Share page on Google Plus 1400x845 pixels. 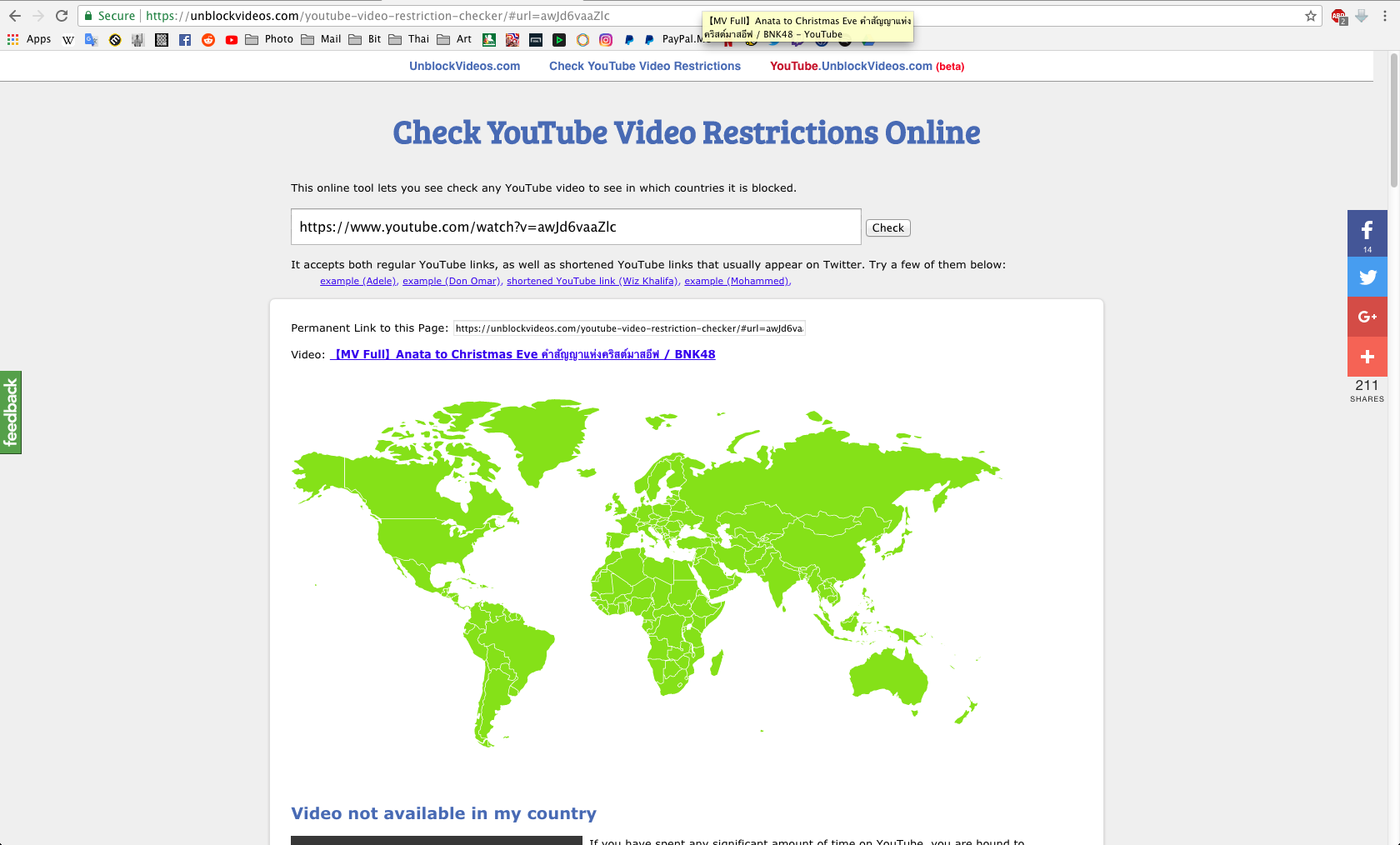click(1367, 317)
